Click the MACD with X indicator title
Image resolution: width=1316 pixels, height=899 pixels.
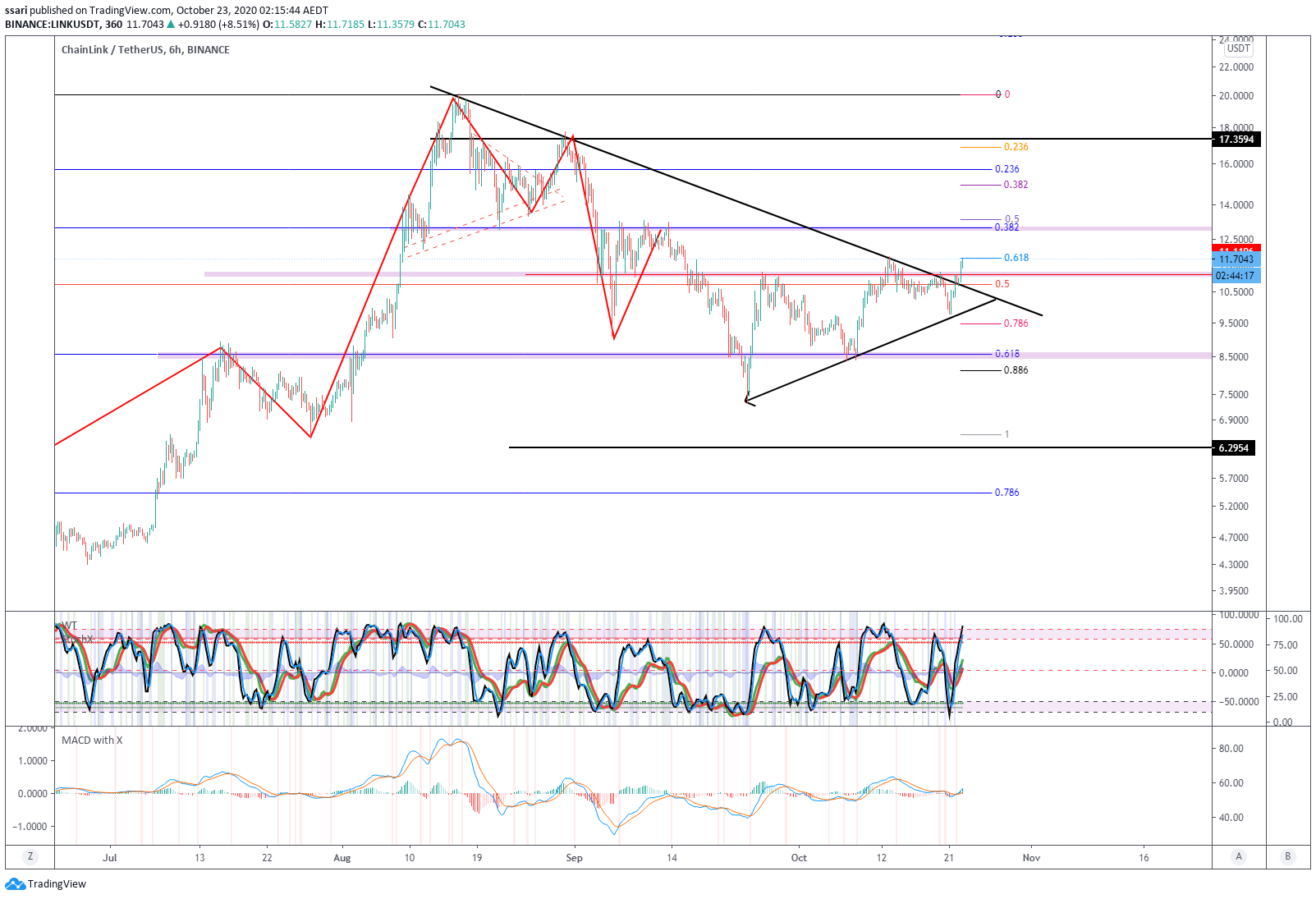coord(92,741)
